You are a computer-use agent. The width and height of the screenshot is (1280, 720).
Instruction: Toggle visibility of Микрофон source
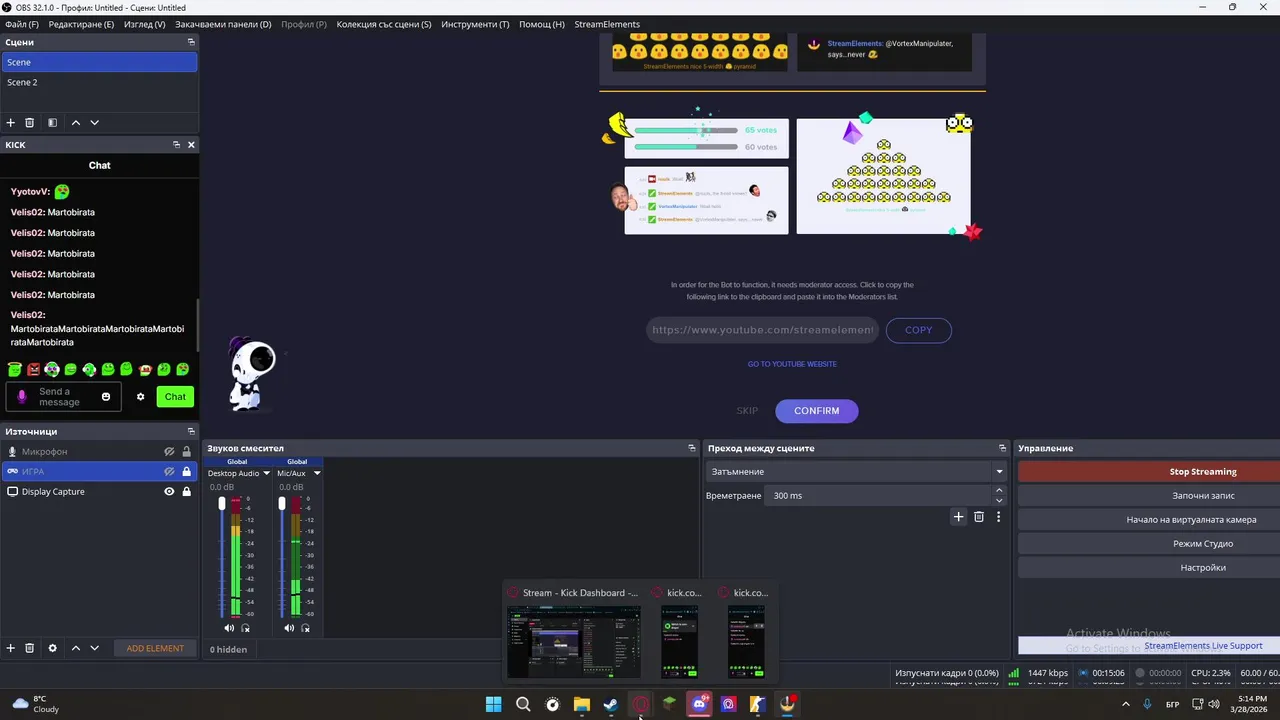(x=169, y=452)
